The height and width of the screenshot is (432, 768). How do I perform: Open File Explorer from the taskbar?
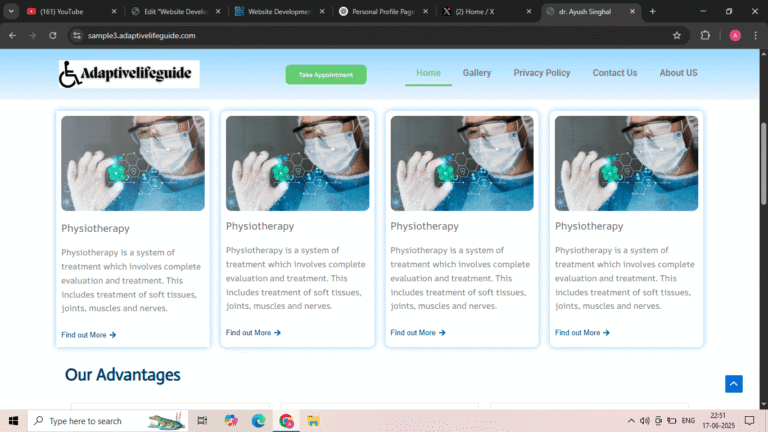pos(313,421)
